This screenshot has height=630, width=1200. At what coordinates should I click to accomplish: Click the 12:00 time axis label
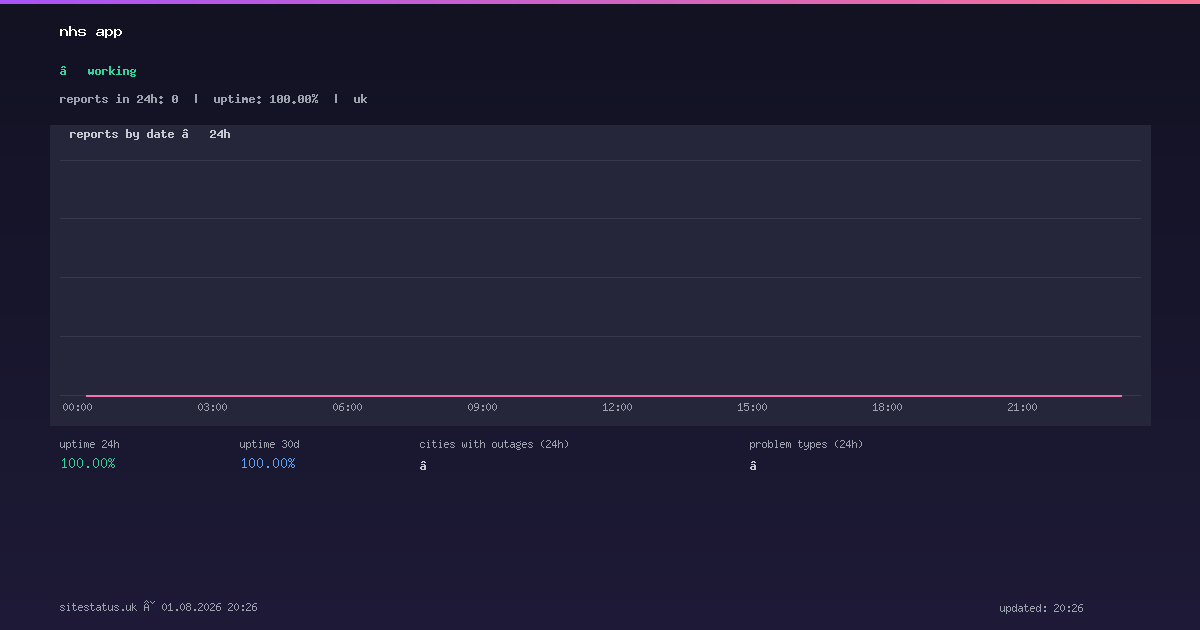[x=617, y=407]
